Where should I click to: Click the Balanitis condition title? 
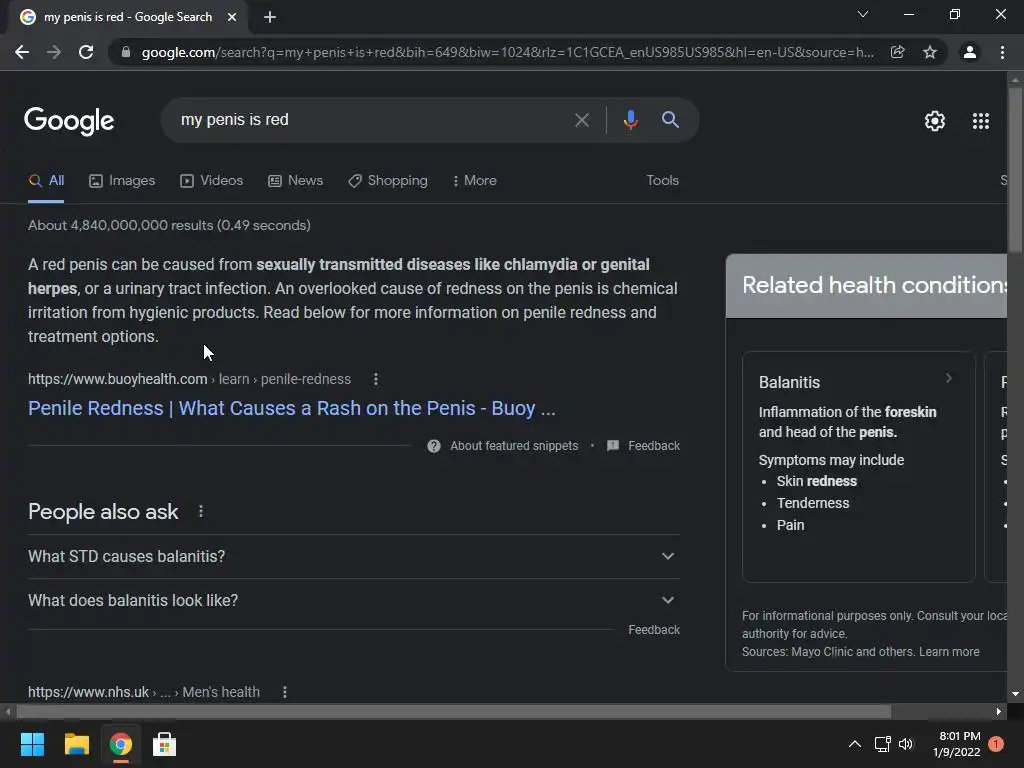789,383
